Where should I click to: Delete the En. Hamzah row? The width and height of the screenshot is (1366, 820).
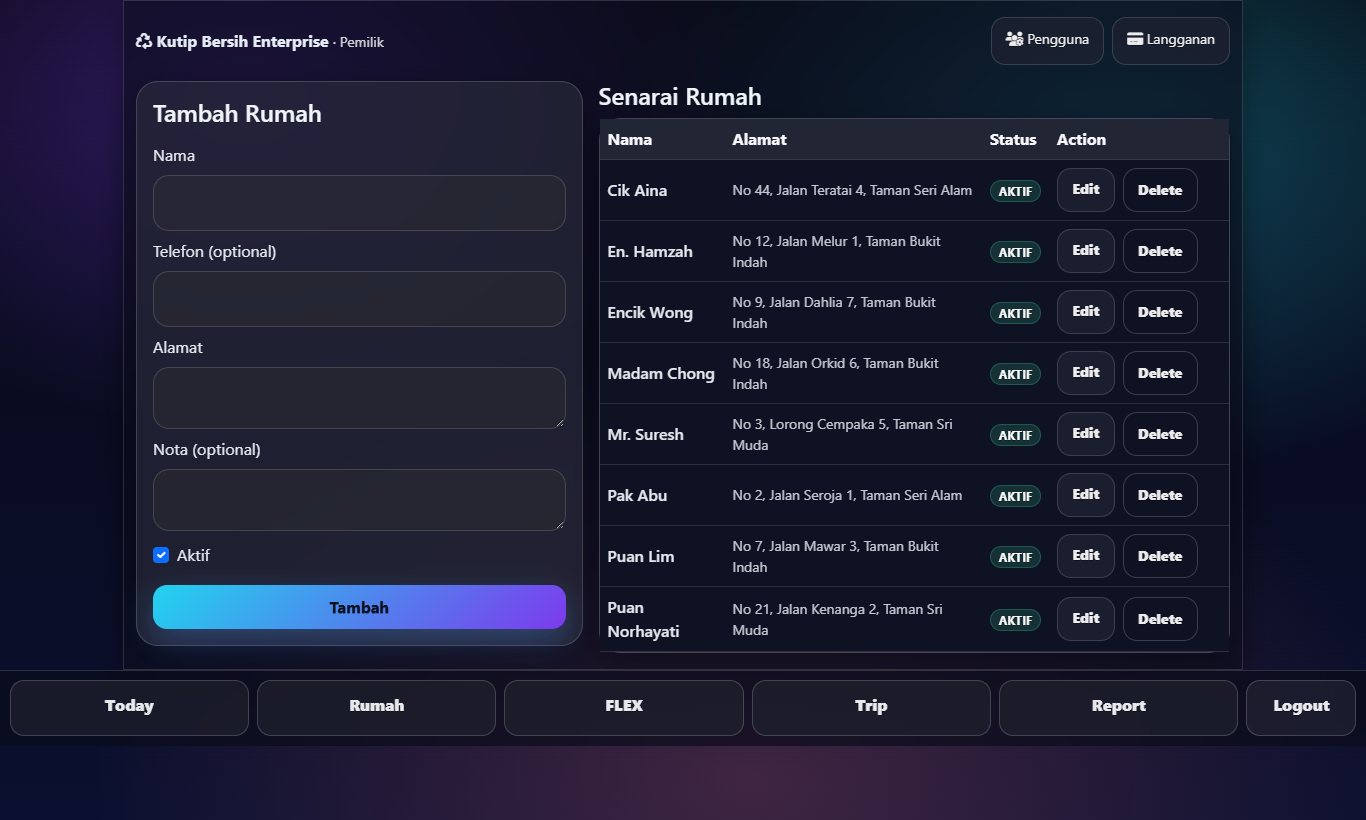coord(1160,251)
